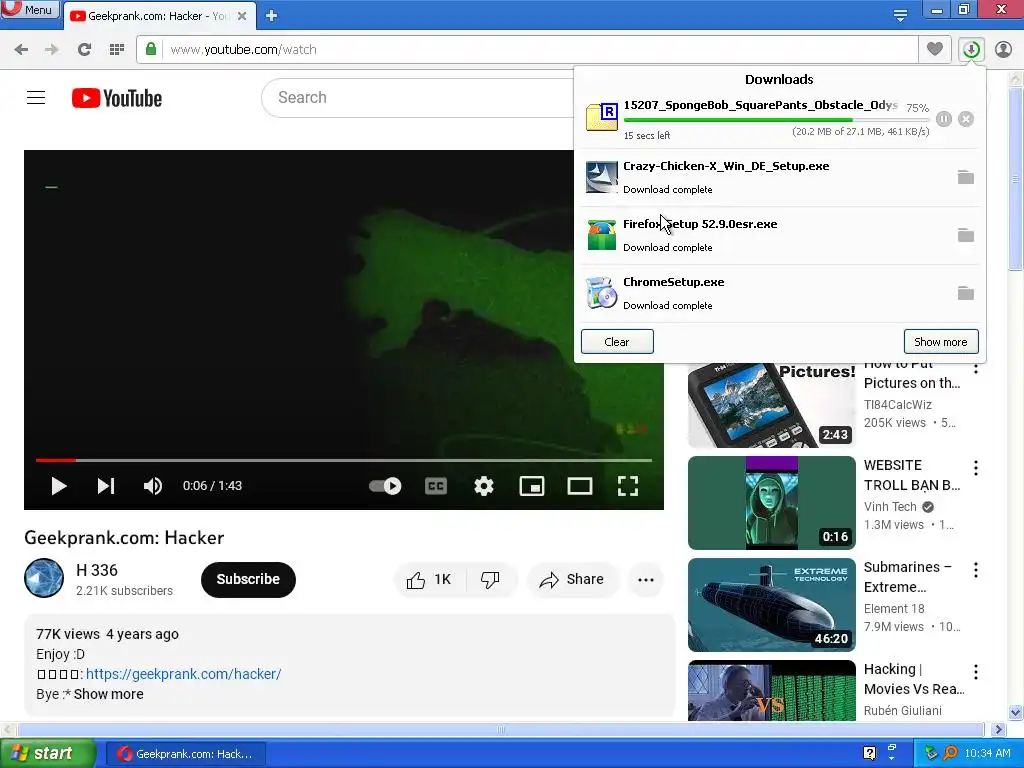Seek on the video progress bar

coord(344,460)
